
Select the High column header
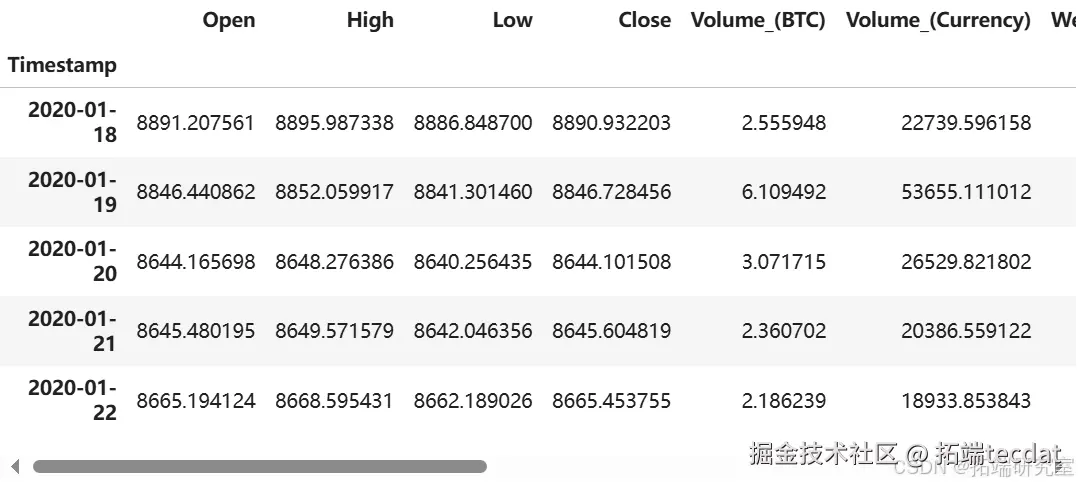371,20
